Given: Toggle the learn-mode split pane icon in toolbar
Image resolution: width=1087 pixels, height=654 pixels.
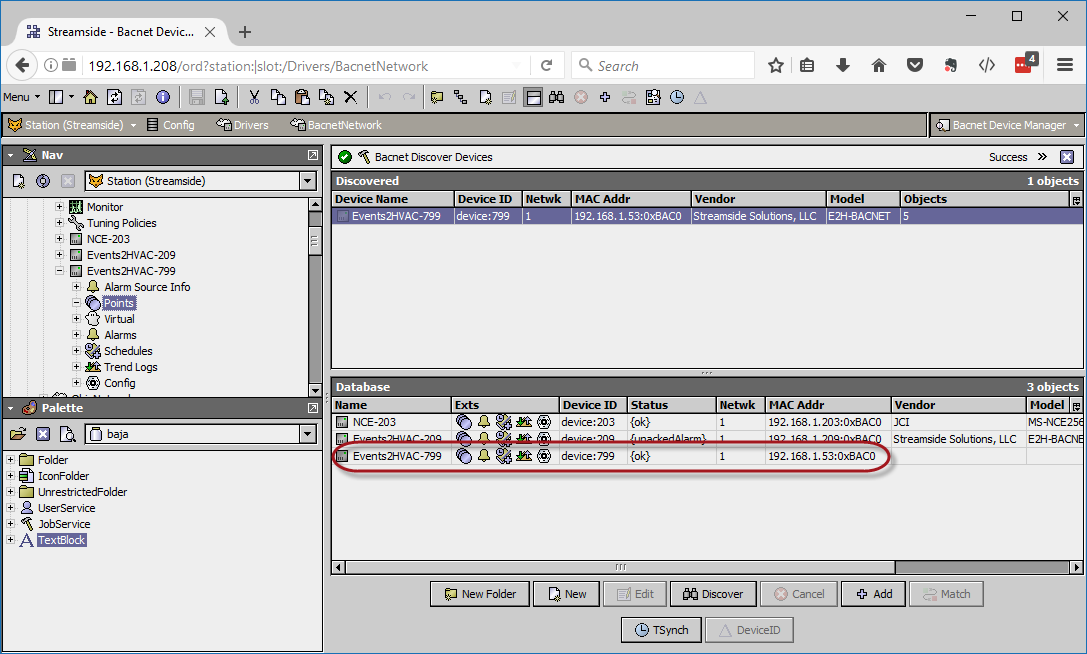Looking at the screenshot, I should [533, 97].
